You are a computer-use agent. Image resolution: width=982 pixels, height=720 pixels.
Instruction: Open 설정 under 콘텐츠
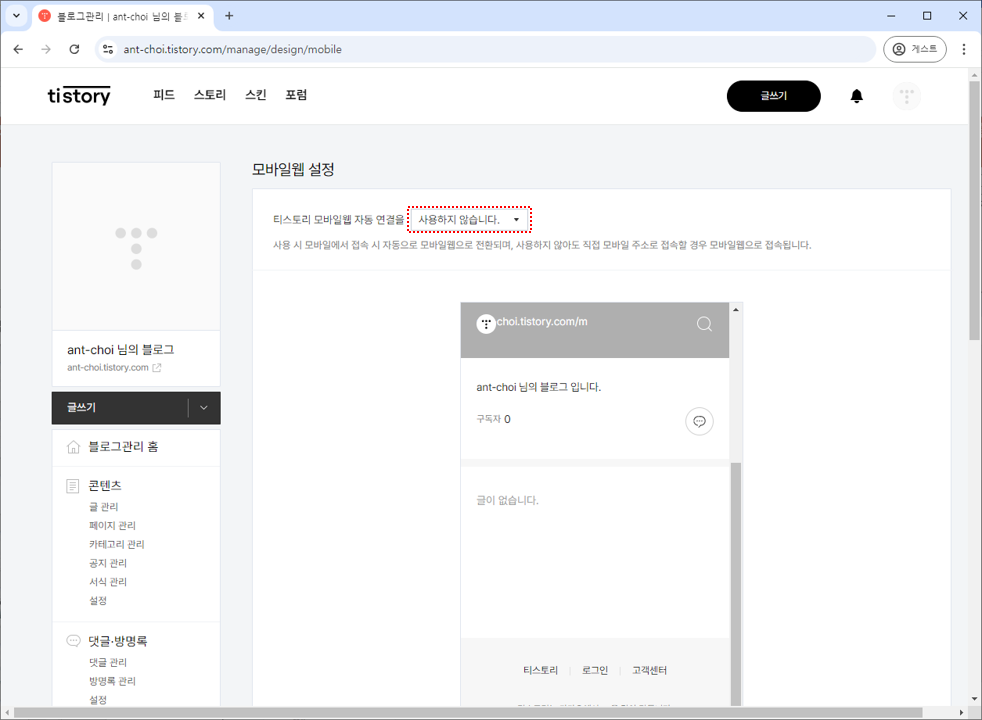[x=98, y=600]
